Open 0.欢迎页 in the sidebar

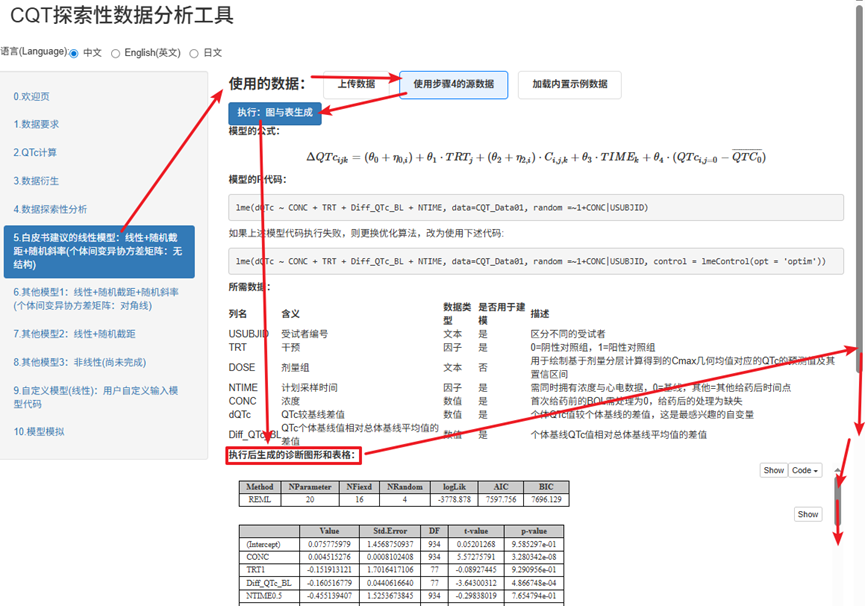pos(31,97)
